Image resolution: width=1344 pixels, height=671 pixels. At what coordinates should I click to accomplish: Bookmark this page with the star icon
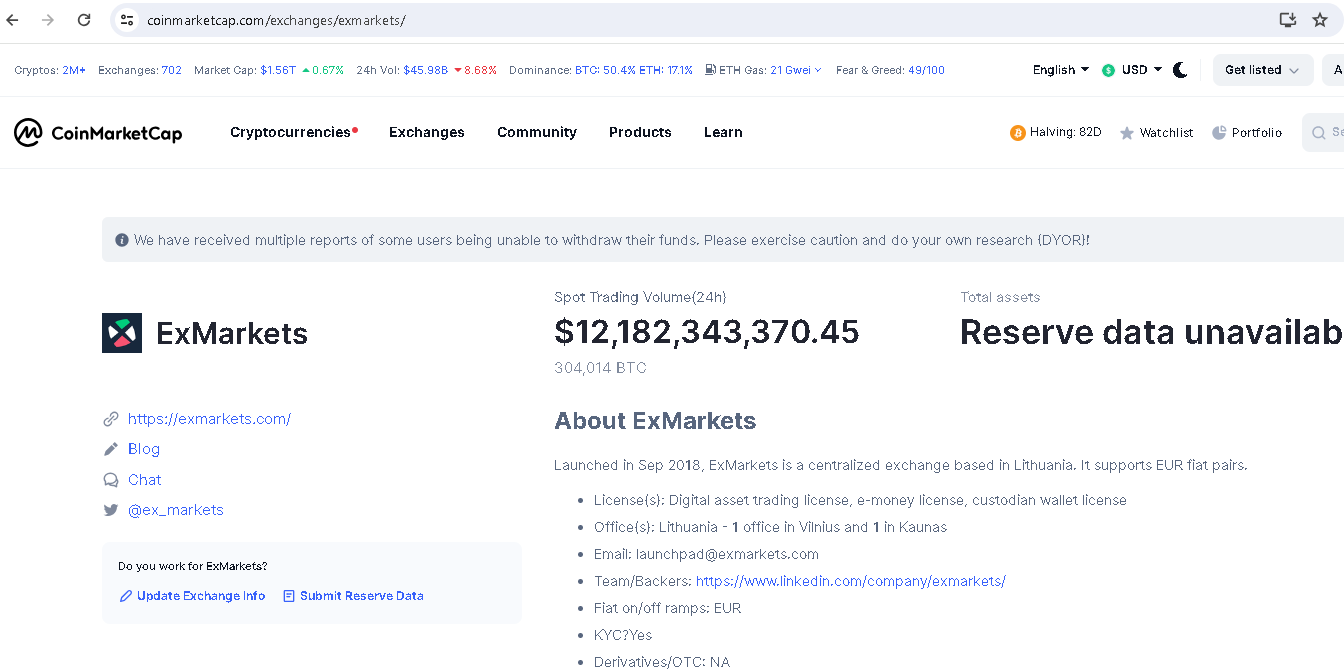1320,20
